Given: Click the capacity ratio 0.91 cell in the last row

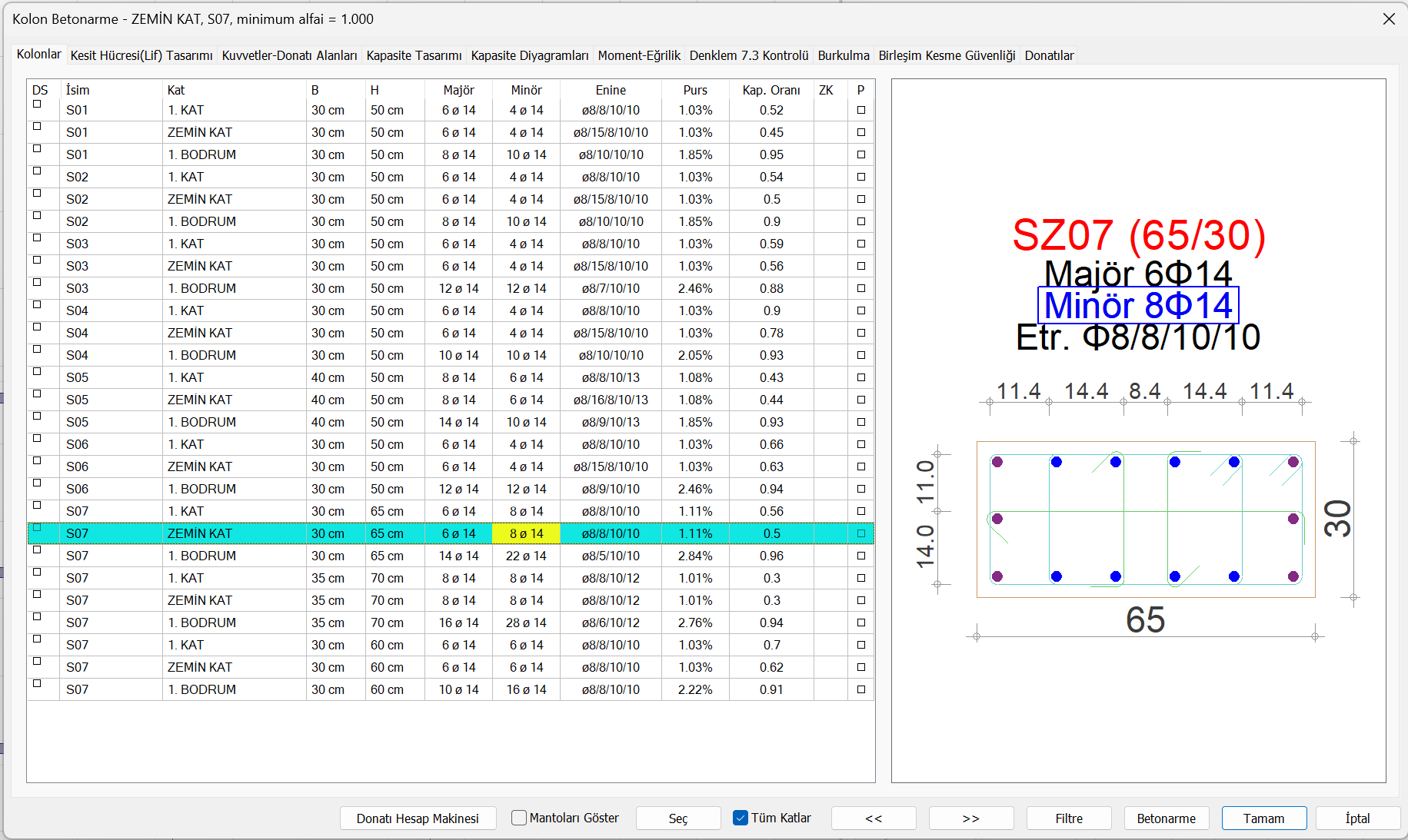Looking at the screenshot, I should 771,689.
